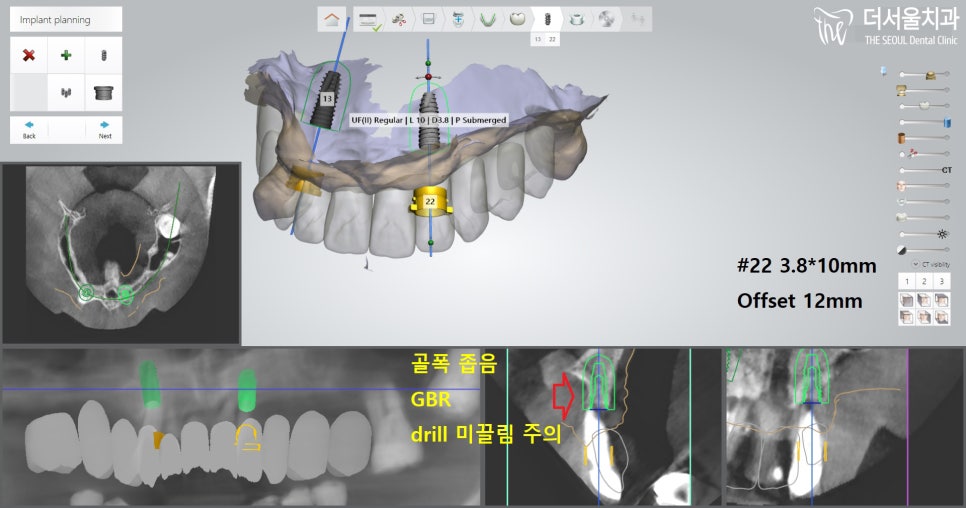Screen dimensions: 966x508
Task: Select the crown tooth design step icon
Action: (x=517, y=18)
